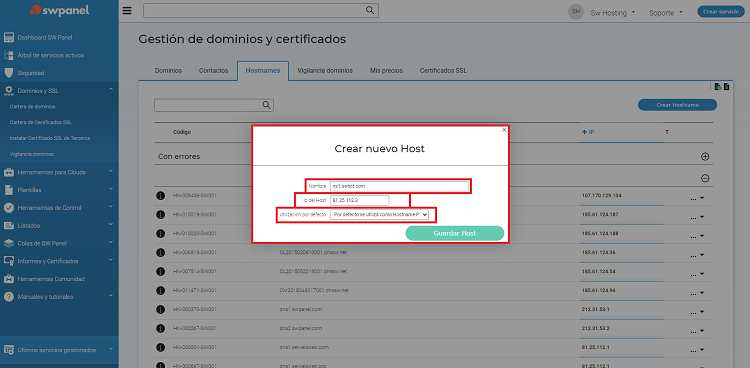Click info icon for HN-000001-SW001
Image resolution: width=750 pixels, height=368 pixels.
coord(161,347)
